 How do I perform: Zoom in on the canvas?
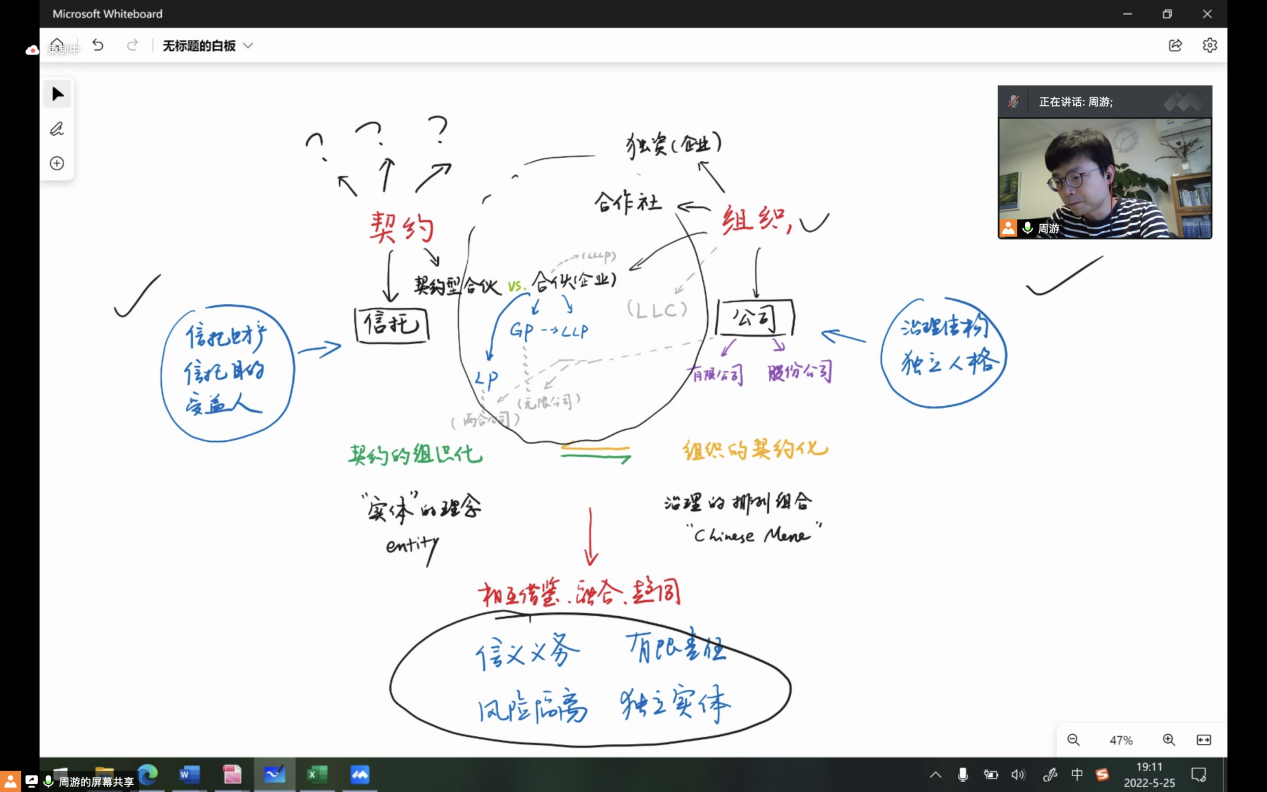tap(1168, 740)
